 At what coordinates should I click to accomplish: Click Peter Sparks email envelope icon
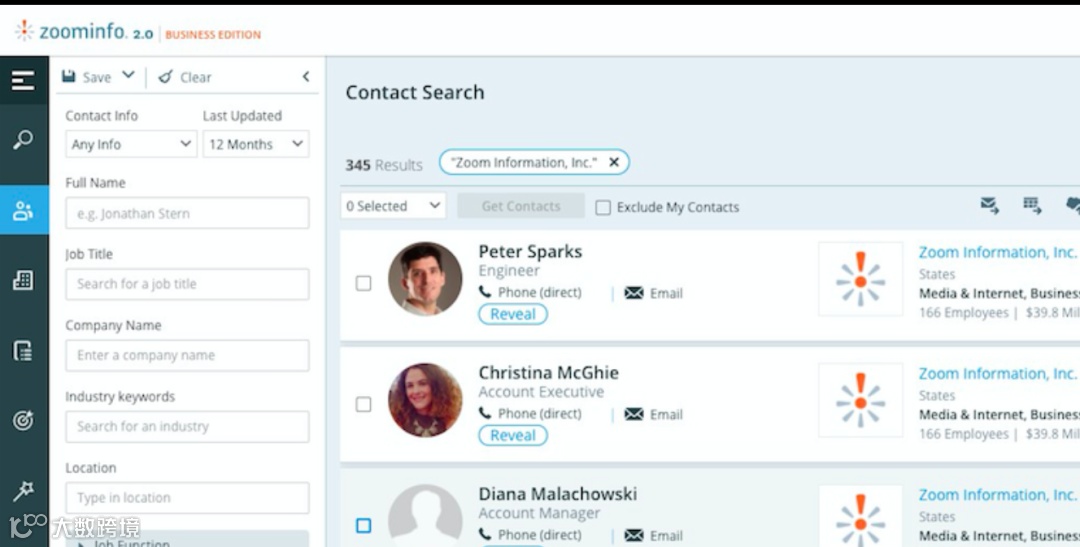[634, 293]
